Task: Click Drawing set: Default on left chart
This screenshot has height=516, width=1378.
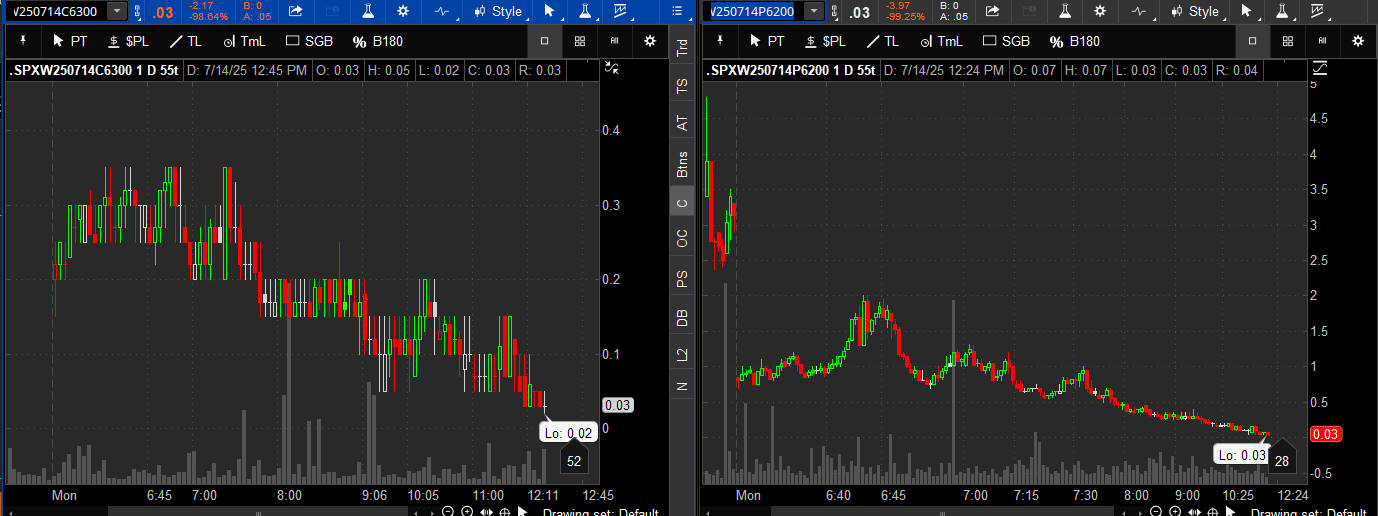Action: click(599, 512)
